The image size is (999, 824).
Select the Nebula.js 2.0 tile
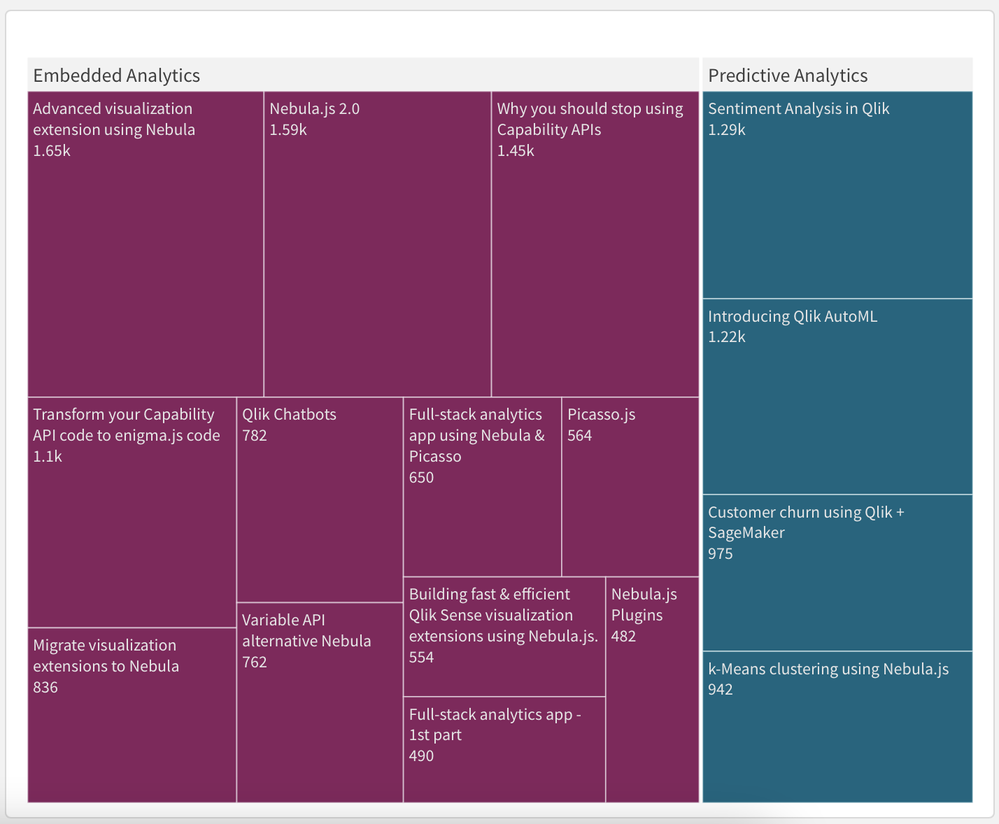click(377, 244)
